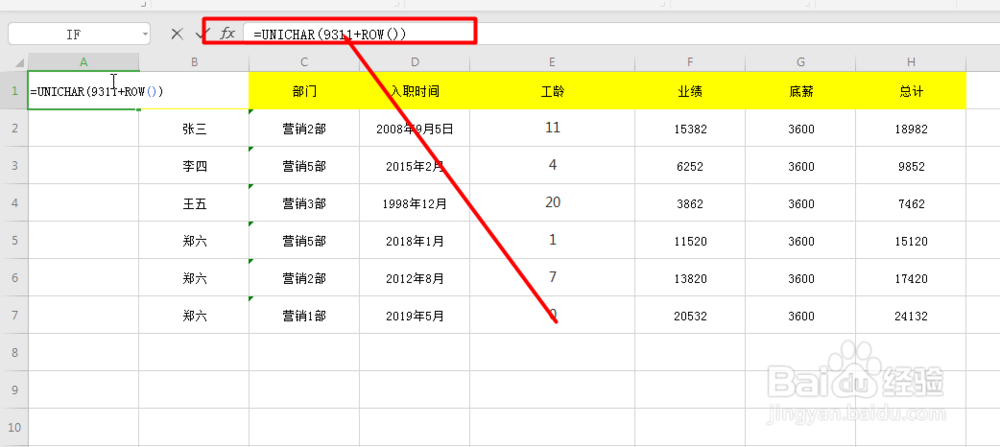Select the 业绩 cell 15382

coord(690,128)
